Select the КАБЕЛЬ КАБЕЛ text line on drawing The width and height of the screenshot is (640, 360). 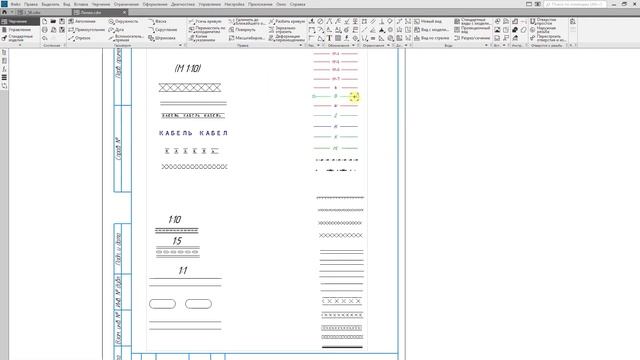(193, 133)
